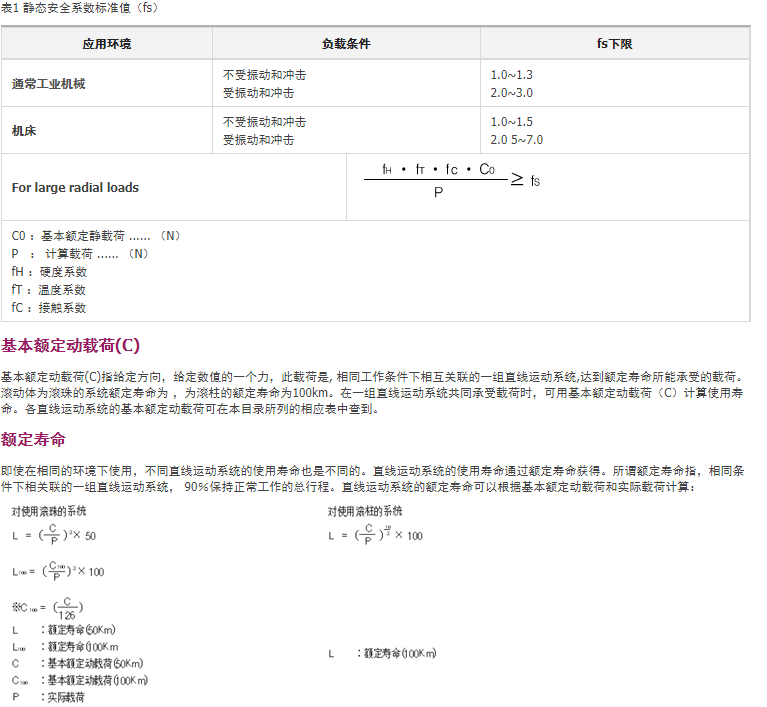Select the For large radial loads cell

click(x=75, y=188)
